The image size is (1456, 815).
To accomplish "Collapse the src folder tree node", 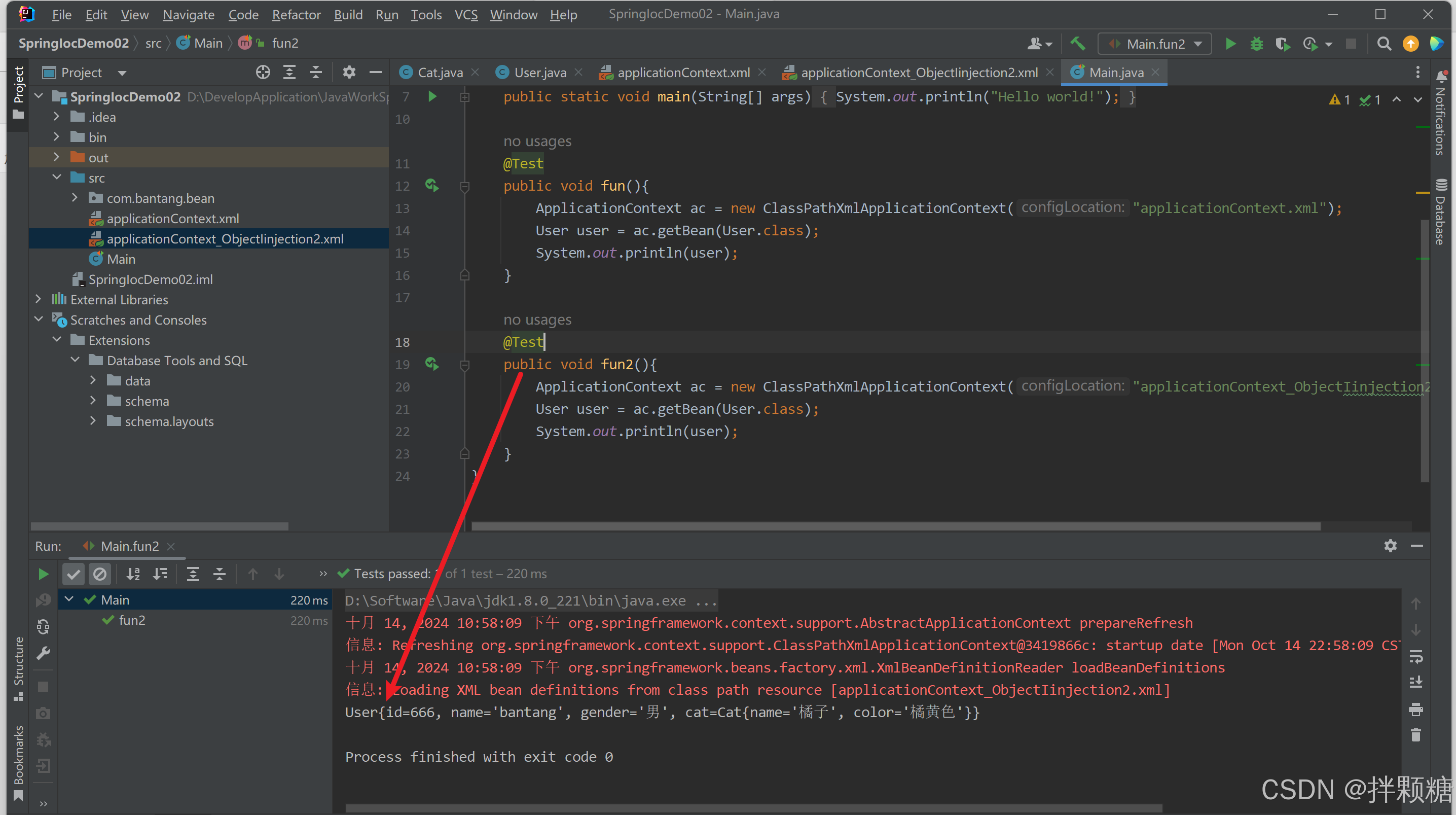I will pos(56,178).
